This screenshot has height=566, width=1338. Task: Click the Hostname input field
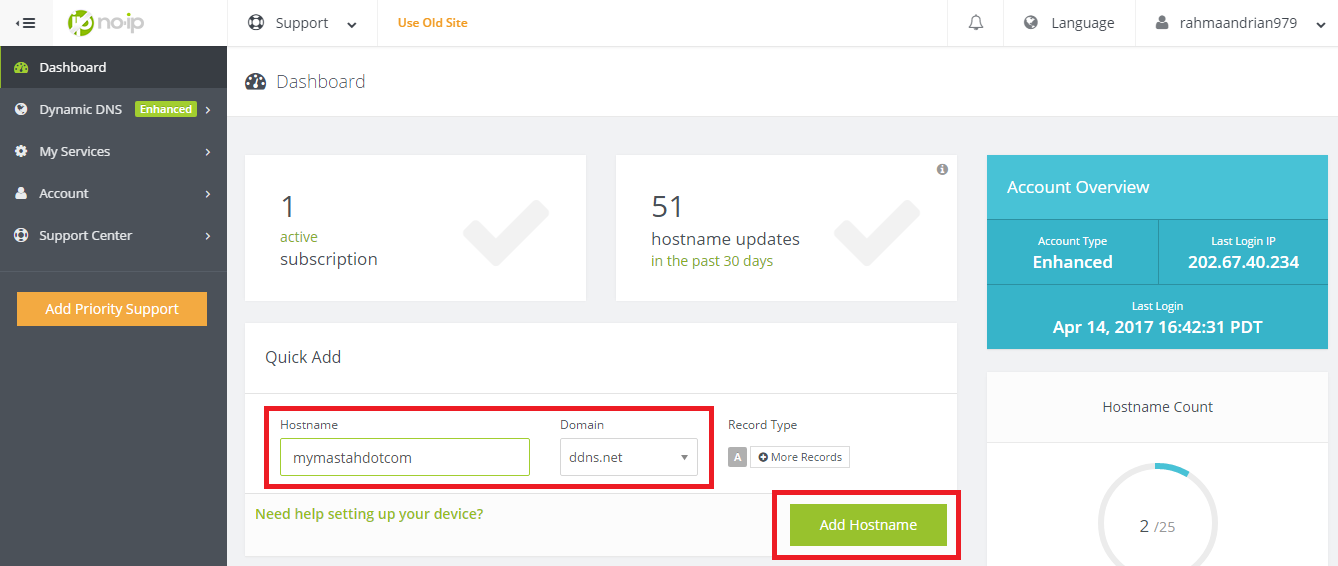[x=405, y=457]
